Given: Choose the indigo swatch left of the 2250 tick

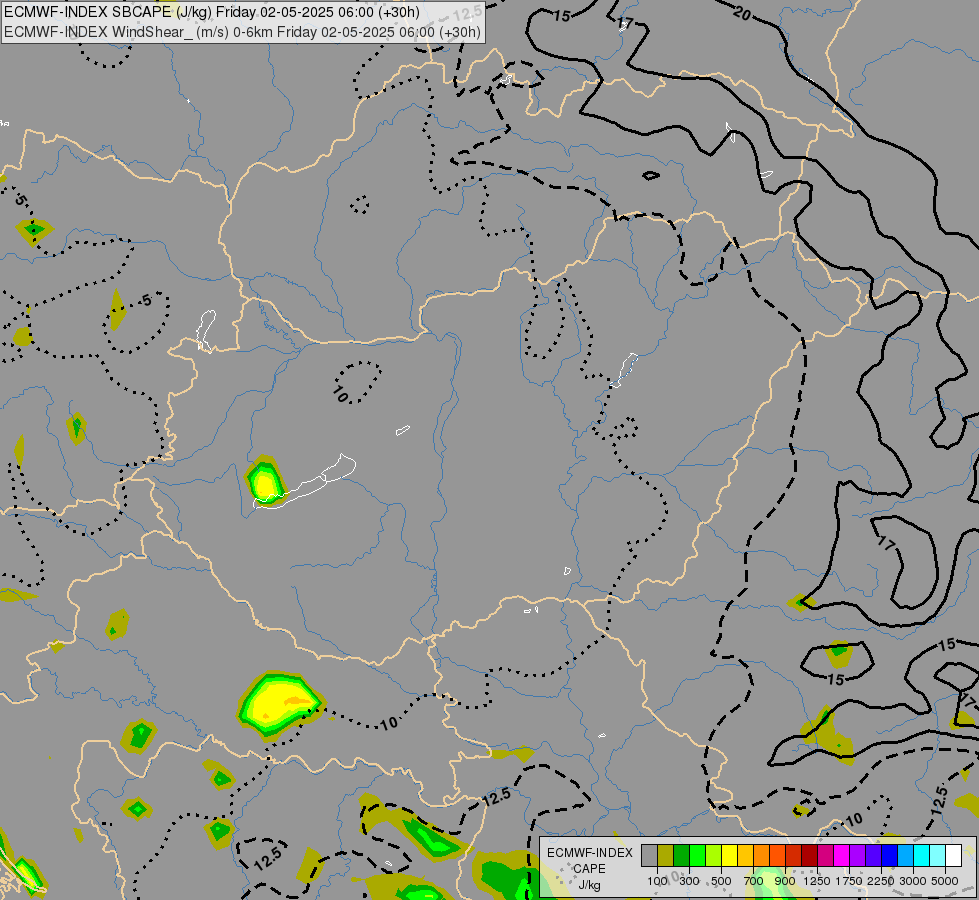Looking at the screenshot, I should tap(873, 855).
